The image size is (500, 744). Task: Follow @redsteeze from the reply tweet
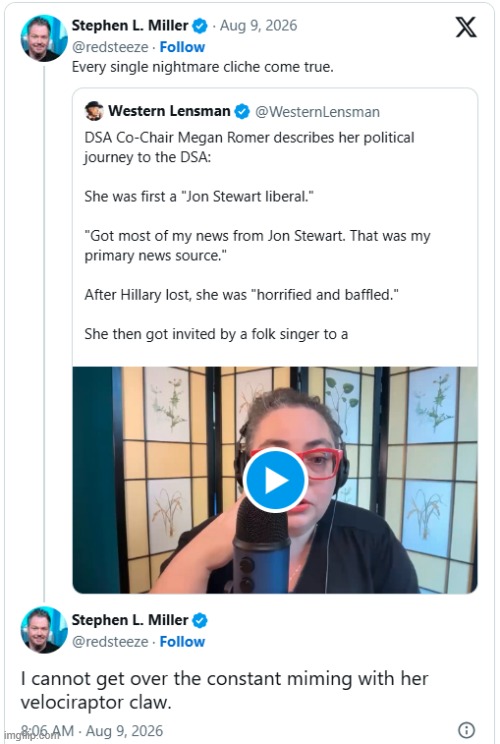[x=182, y=642]
